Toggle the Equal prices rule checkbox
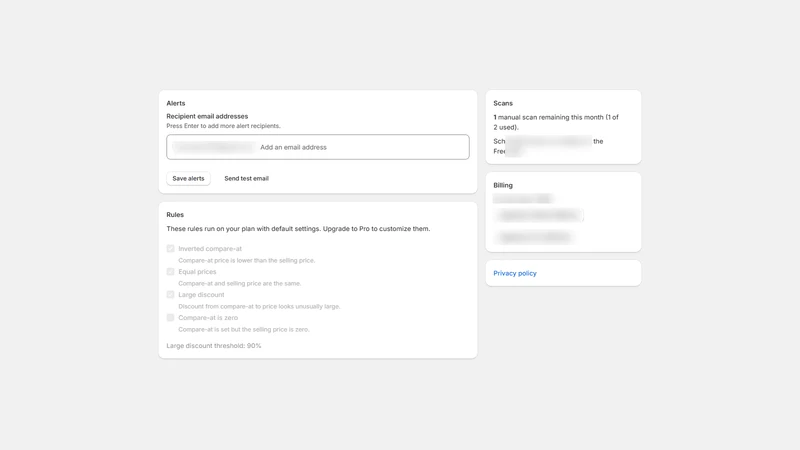 tap(170, 271)
